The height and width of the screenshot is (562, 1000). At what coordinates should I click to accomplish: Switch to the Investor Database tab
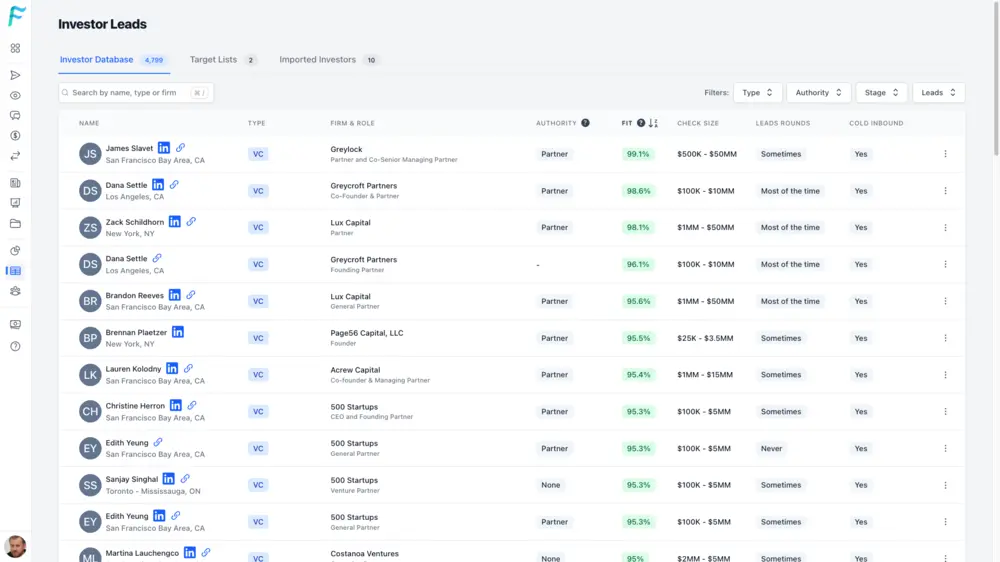coord(113,60)
